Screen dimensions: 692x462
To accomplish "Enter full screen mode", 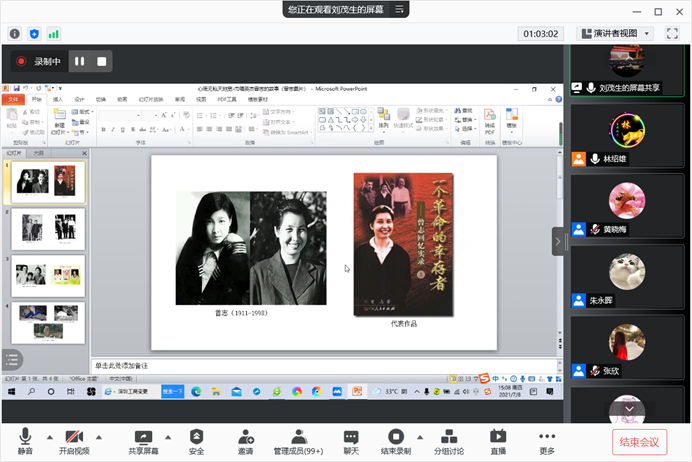I will pyautogui.click(x=674, y=33).
